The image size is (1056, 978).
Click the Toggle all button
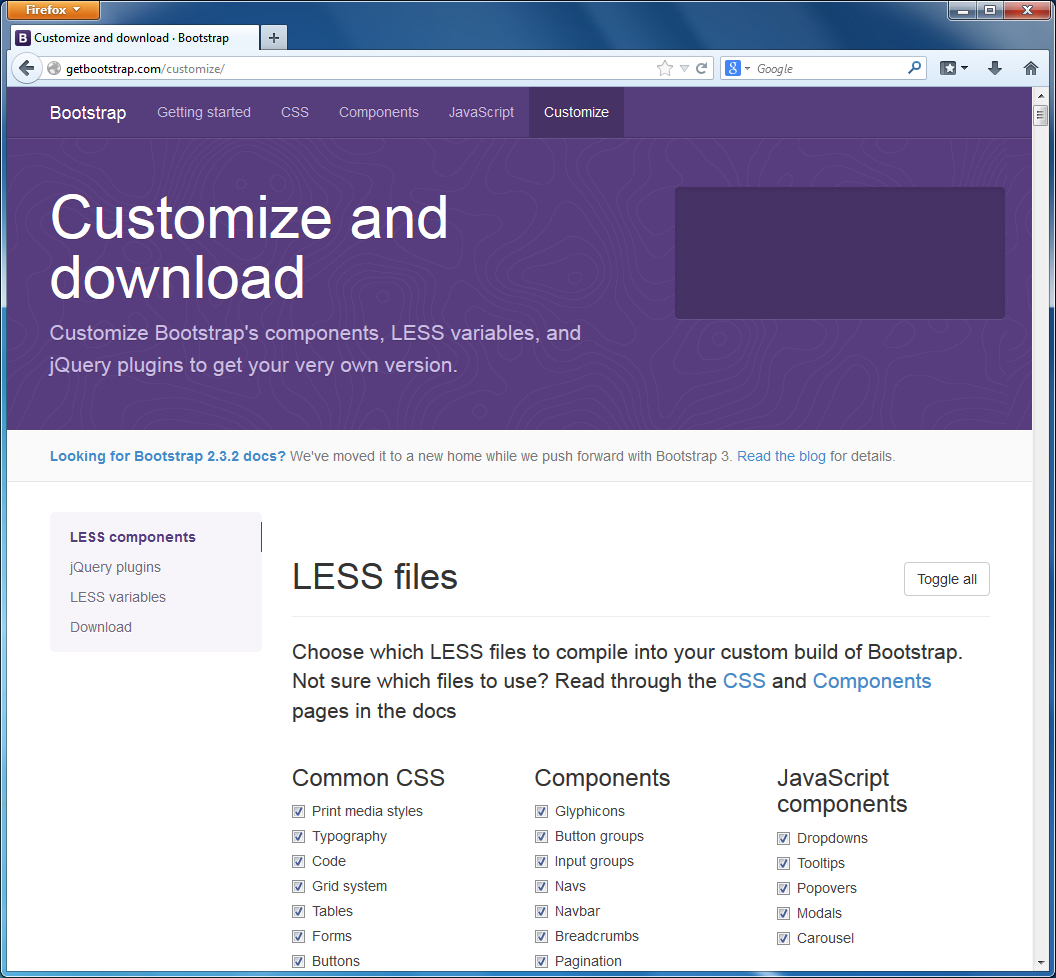[947, 579]
